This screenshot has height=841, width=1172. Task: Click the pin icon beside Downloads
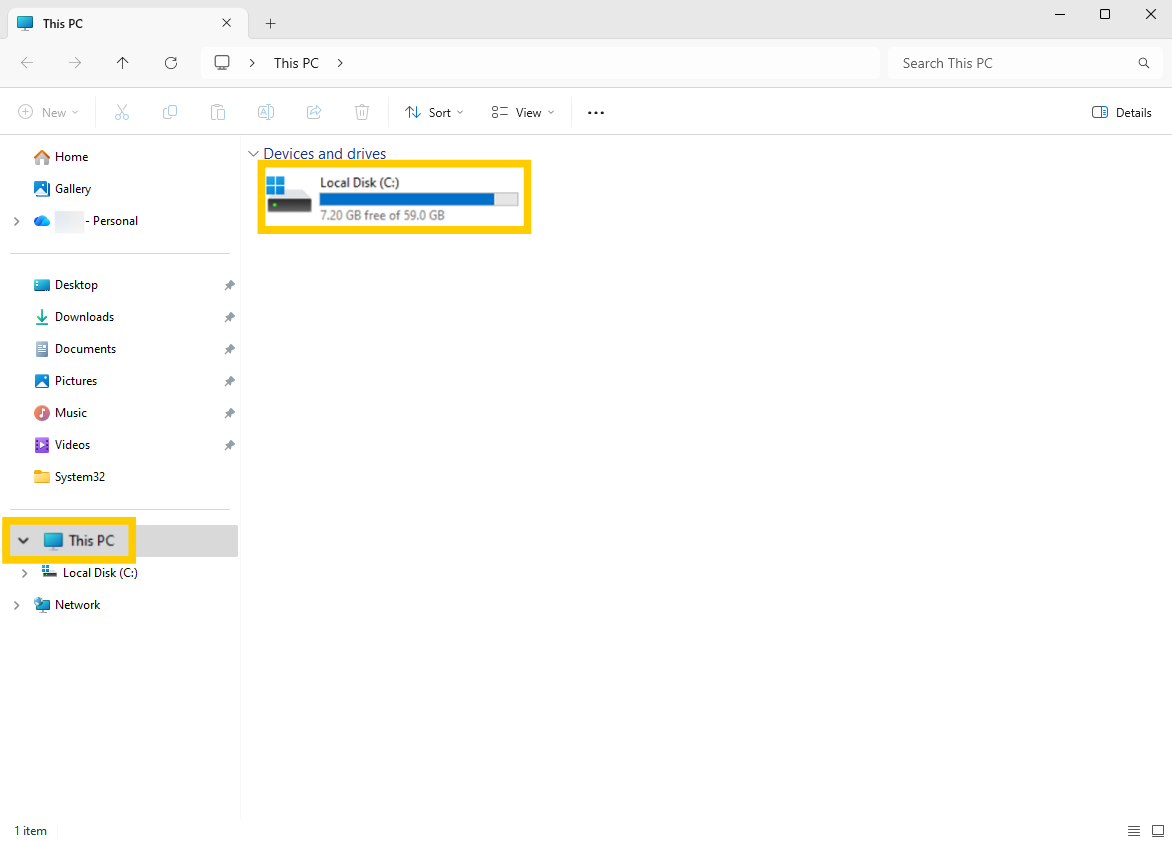pyautogui.click(x=229, y=317)
